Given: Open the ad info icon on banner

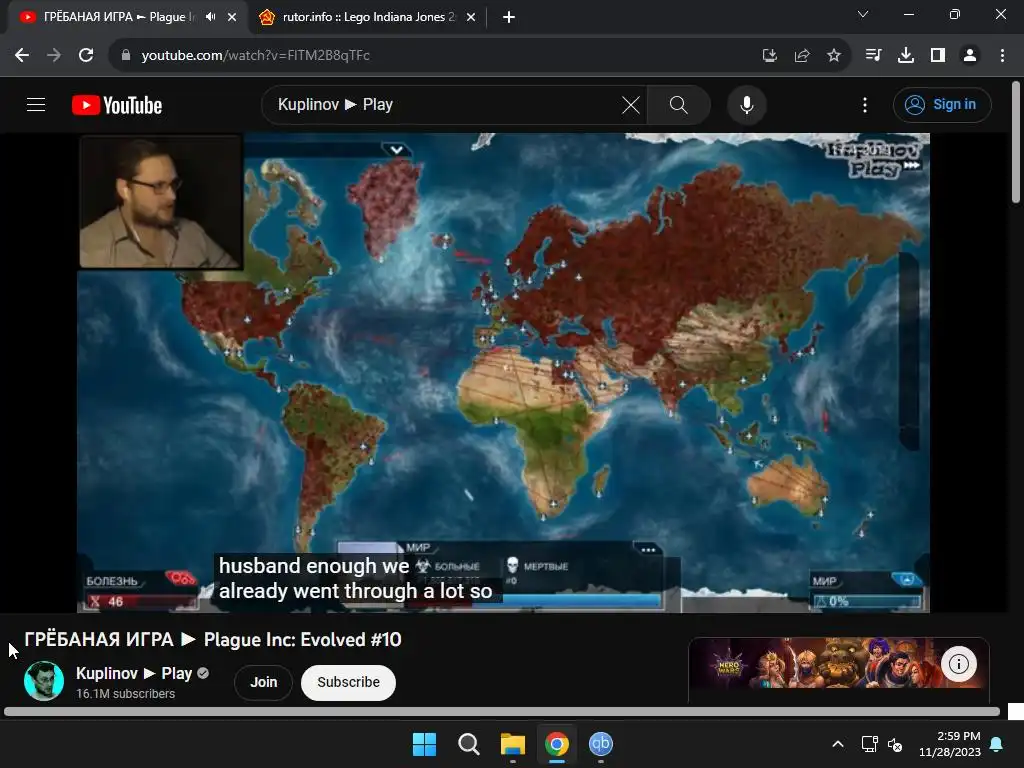Looking at the screenshot, I should [x=959, y=664].
